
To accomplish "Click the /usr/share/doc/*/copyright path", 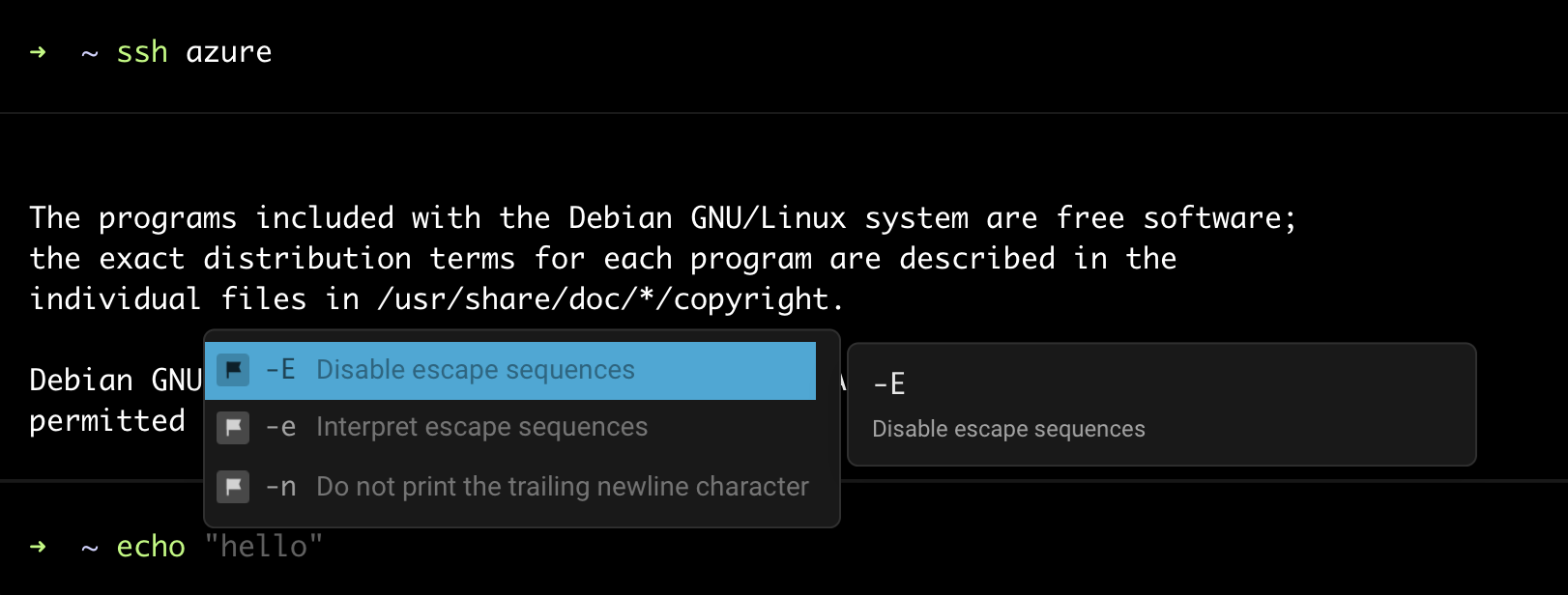I will (603, 299).
